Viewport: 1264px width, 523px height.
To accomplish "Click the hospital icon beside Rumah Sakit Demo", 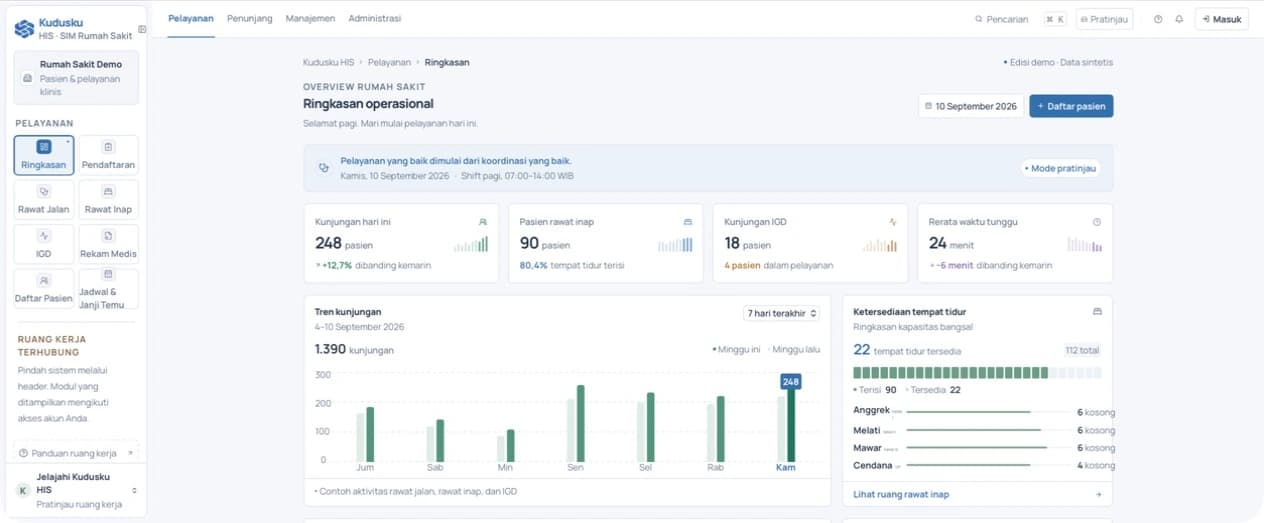I will [27, 78].
